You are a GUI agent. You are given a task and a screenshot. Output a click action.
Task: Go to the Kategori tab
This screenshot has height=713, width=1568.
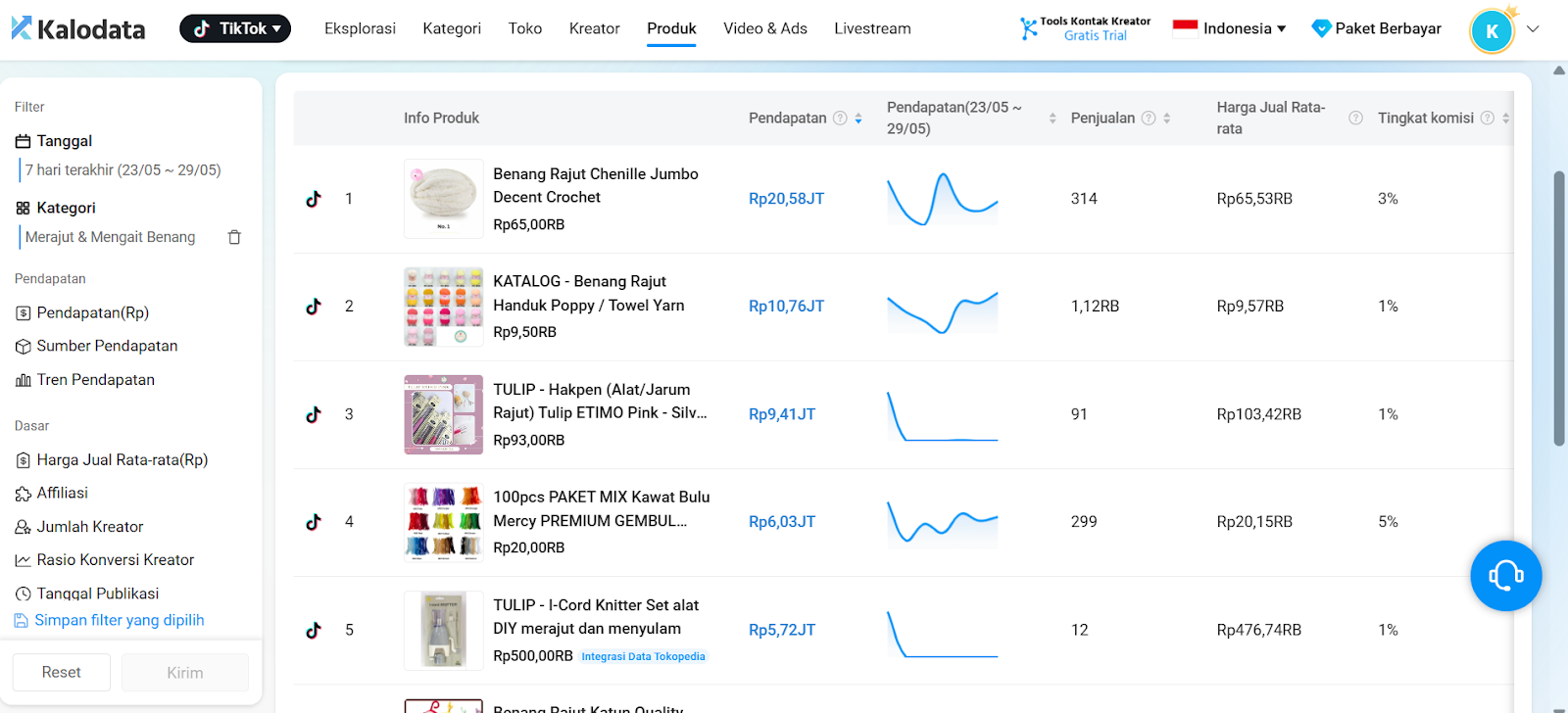click(x=452, y=28)
